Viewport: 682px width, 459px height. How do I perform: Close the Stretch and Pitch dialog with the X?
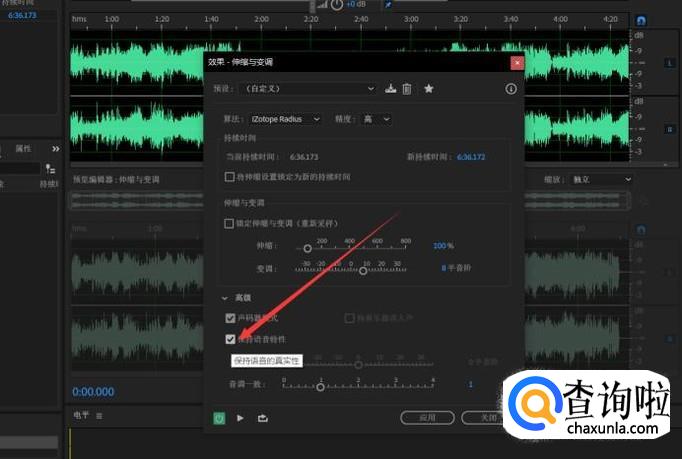tap(517, 63)
